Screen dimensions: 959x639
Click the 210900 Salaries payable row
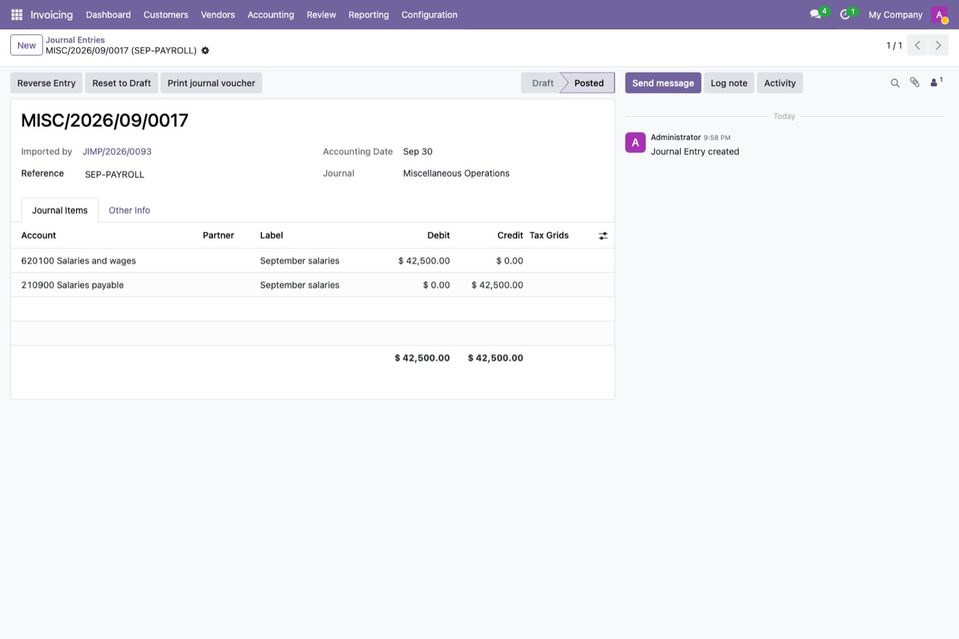coord(313,285)
